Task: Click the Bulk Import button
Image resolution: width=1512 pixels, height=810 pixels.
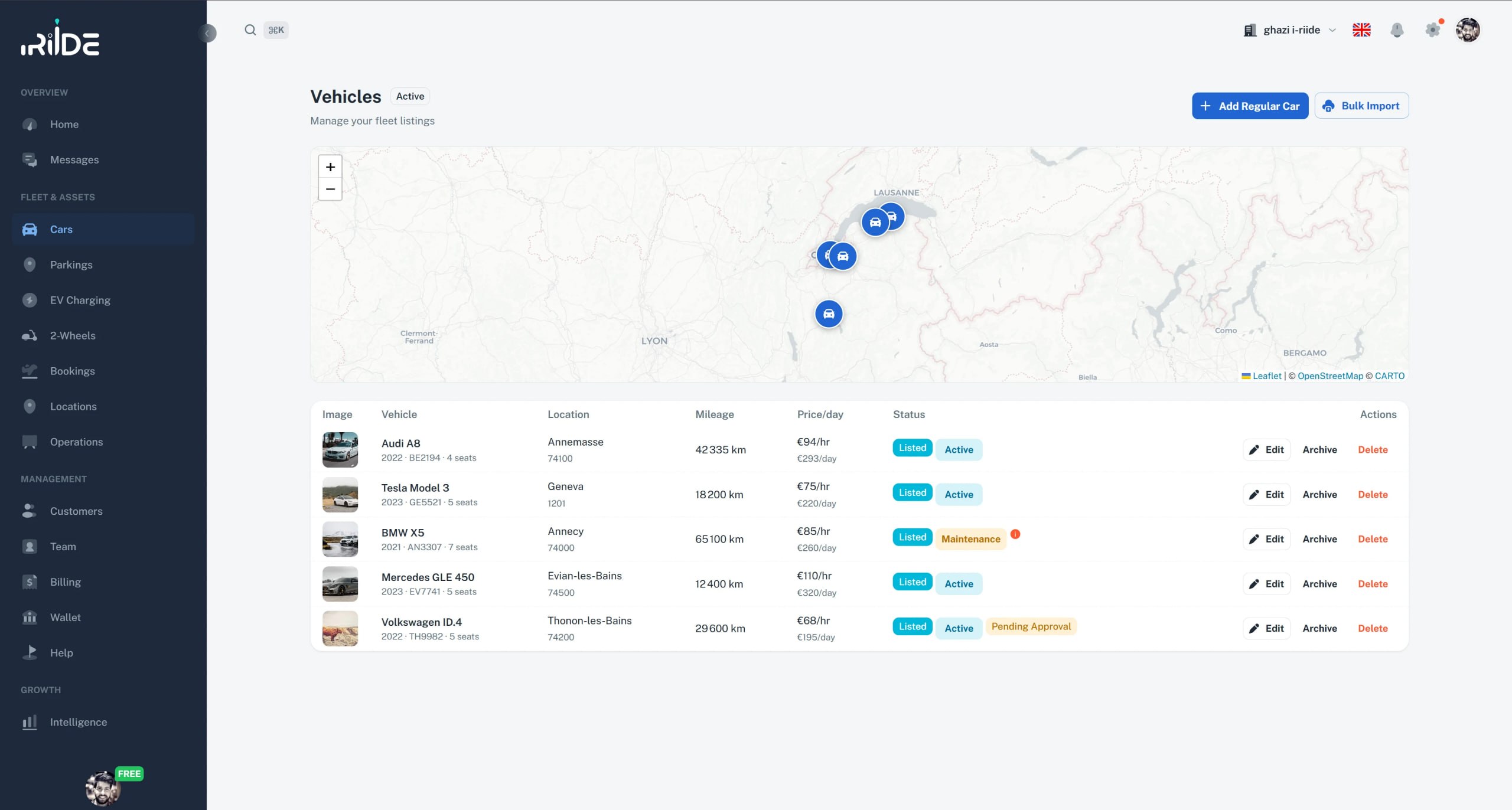Action: point(1361,106)
